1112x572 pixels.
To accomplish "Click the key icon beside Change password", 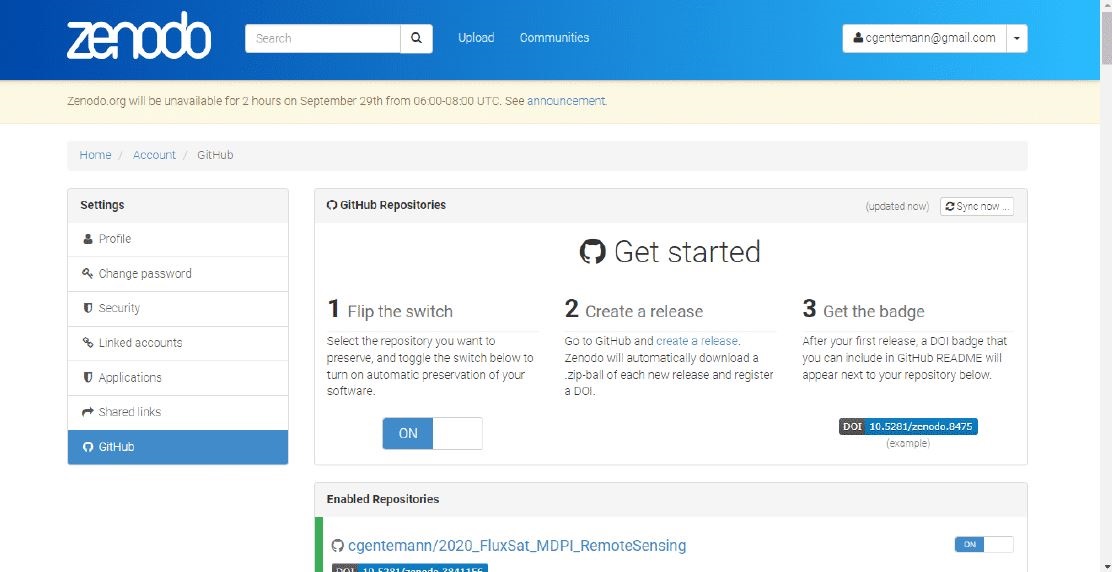I will click(88, 274).
